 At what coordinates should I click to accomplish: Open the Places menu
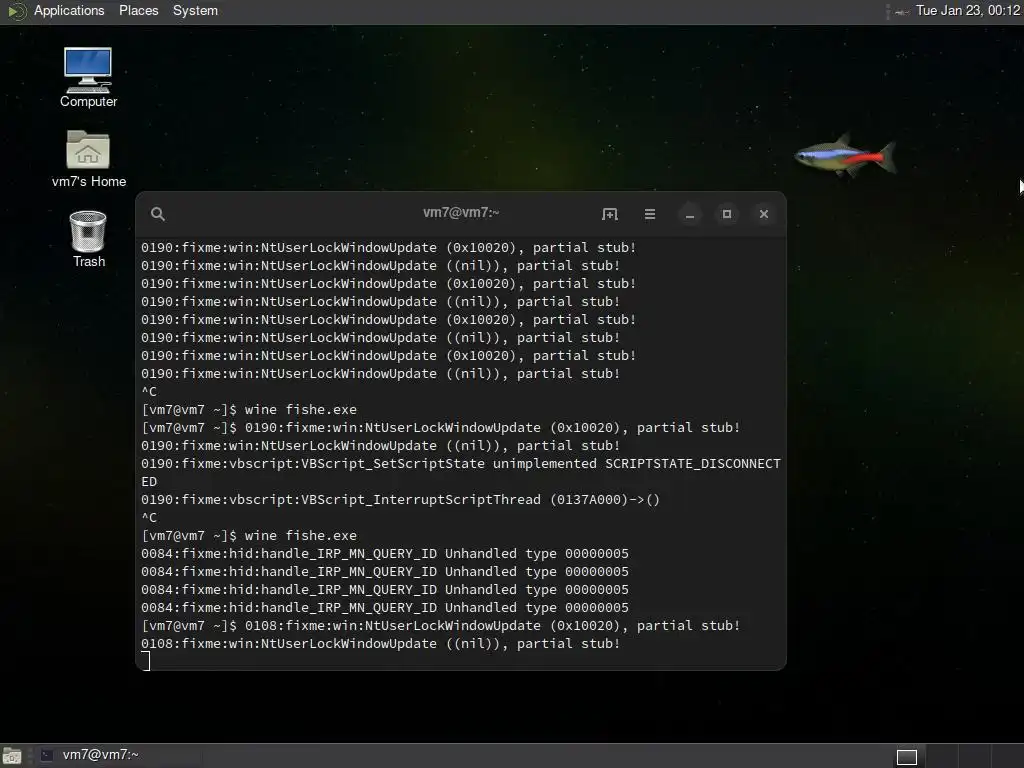(138, 10)
